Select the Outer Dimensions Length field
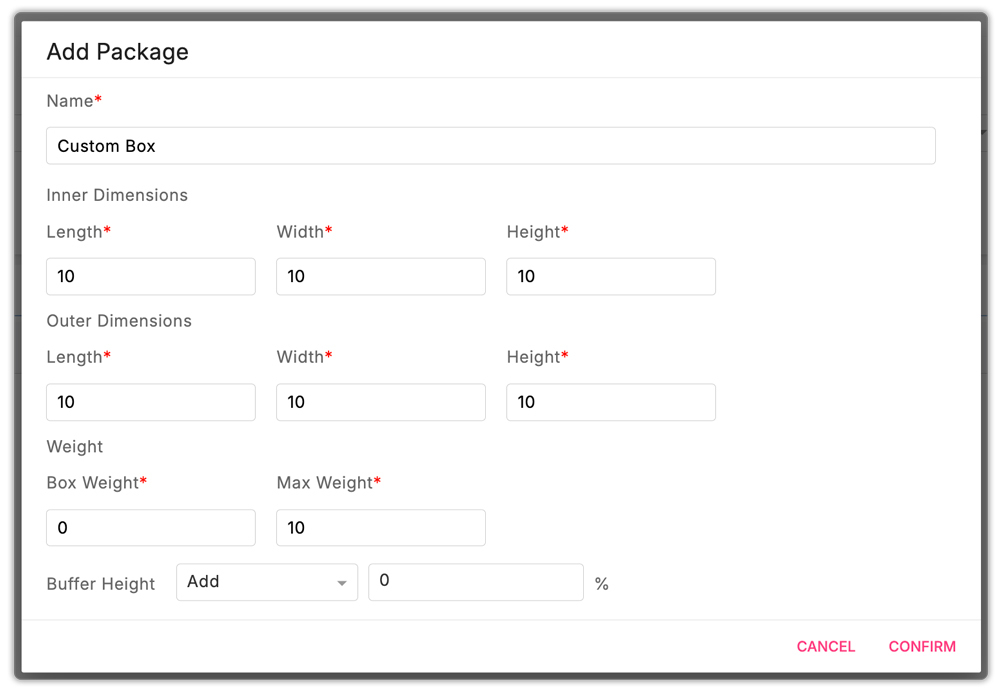The width and height of the screenshot is (1000, 690). [x=150, y=402]
